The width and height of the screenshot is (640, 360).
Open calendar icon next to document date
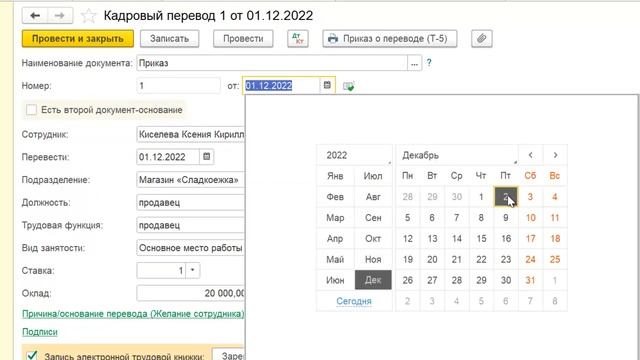[327, 85]
